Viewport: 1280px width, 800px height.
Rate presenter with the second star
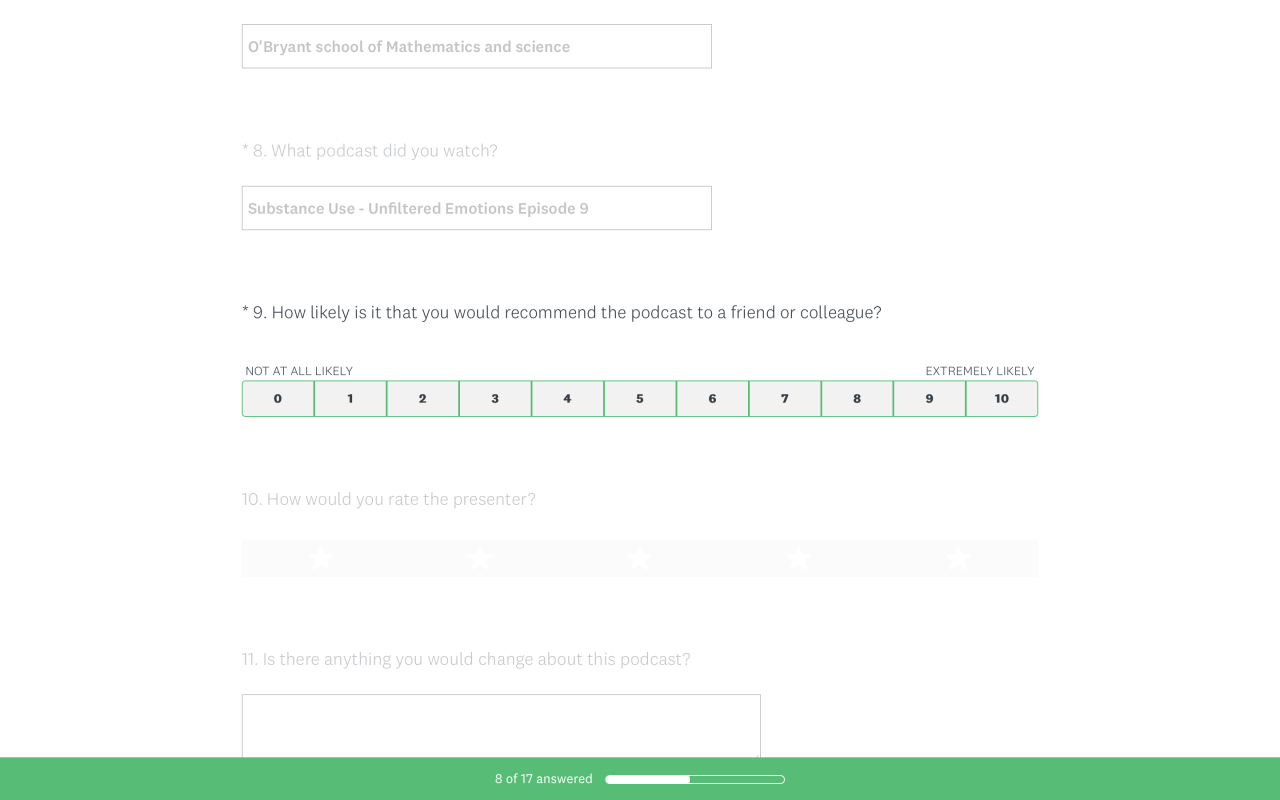tap(480, 558)
